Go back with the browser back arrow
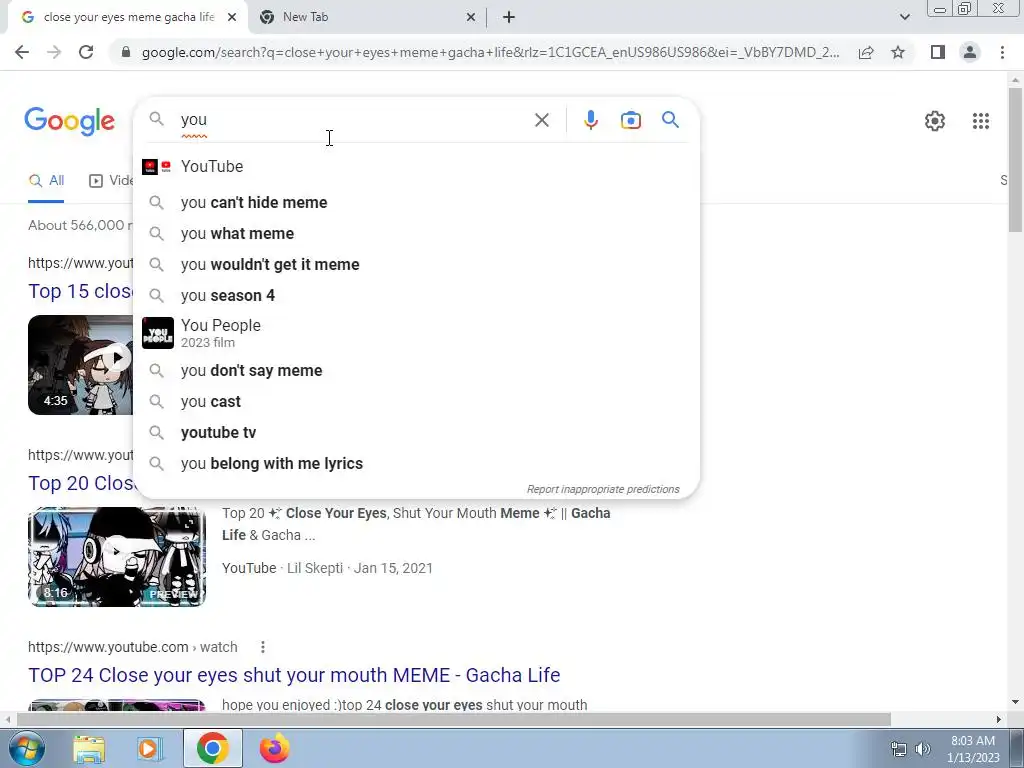This screenshot has height=768, width=1024. click(22, 52)
